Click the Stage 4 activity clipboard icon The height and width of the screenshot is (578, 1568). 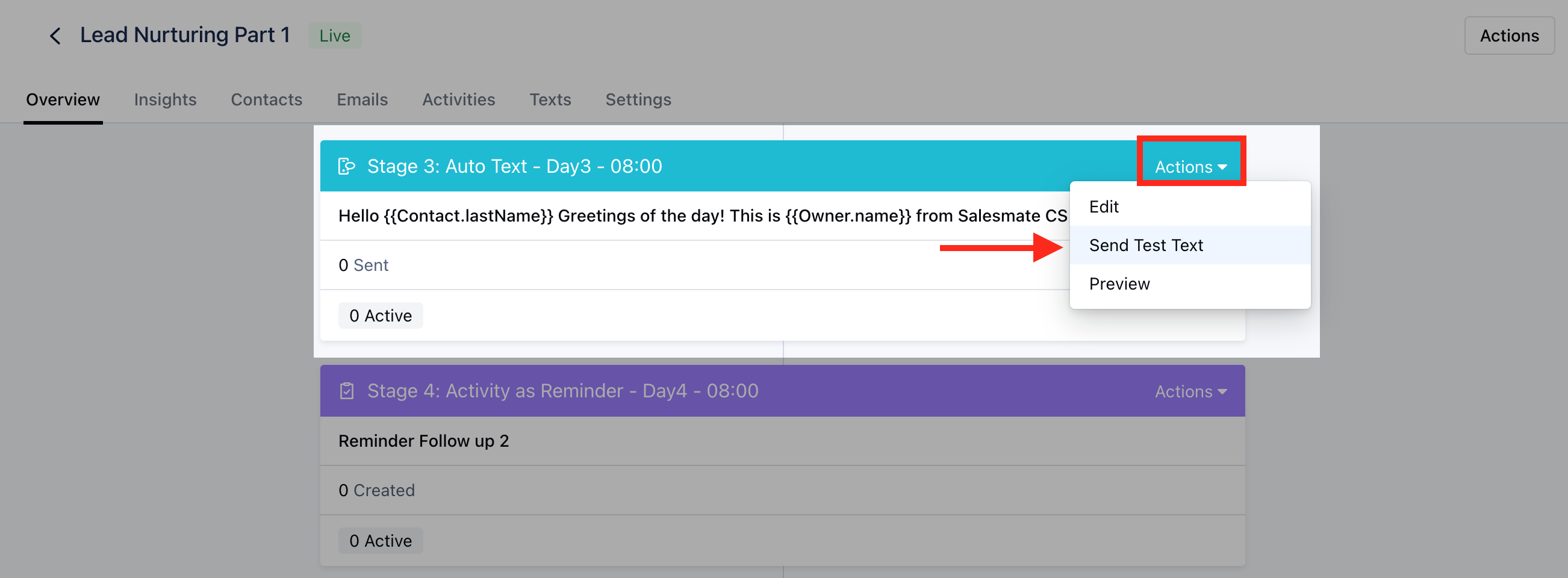(x=346, y=391)
